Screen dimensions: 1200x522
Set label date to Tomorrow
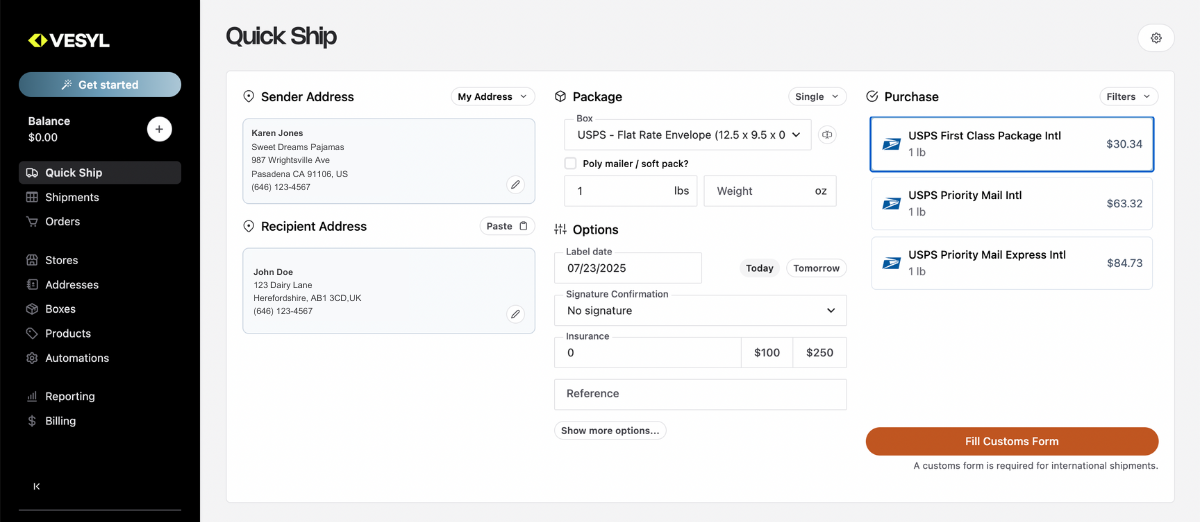coord(816,268)
